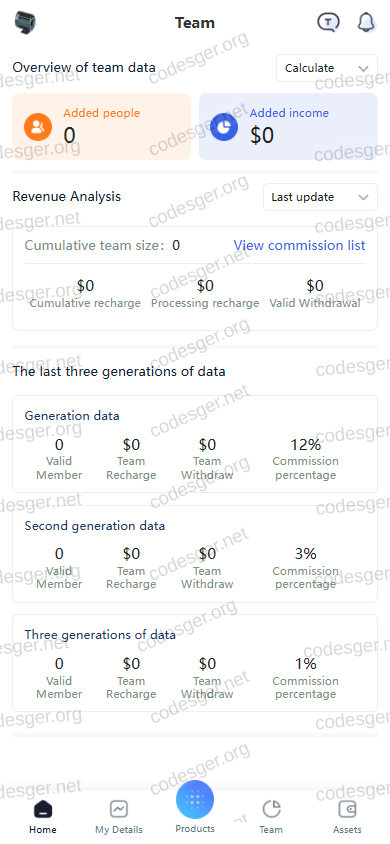Screen dimensions: 390x844
Task: Click the Calculate dropdown chevron arrow
Action: [363, 68]
